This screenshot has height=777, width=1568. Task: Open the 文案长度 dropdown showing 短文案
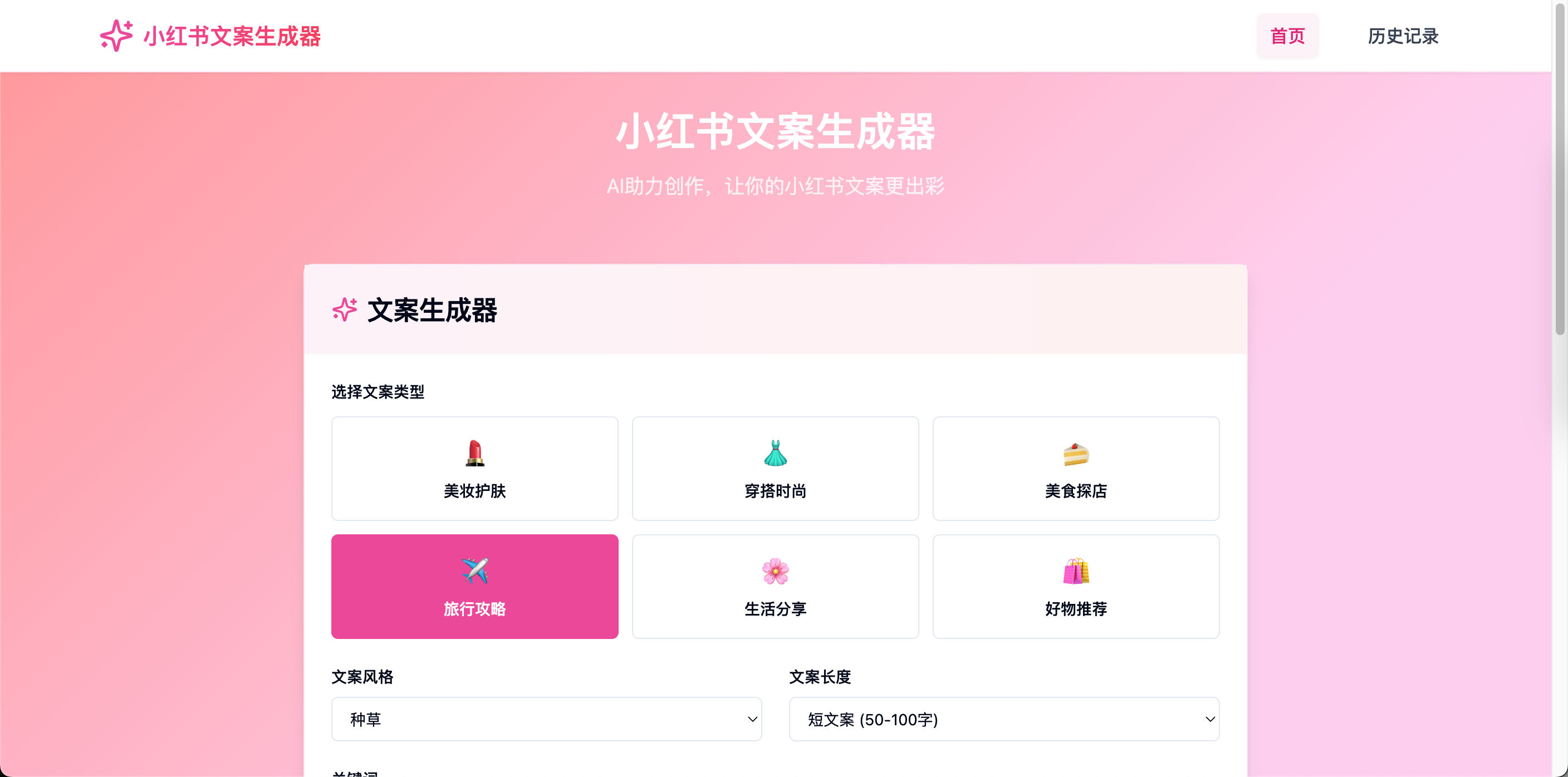1004,719
